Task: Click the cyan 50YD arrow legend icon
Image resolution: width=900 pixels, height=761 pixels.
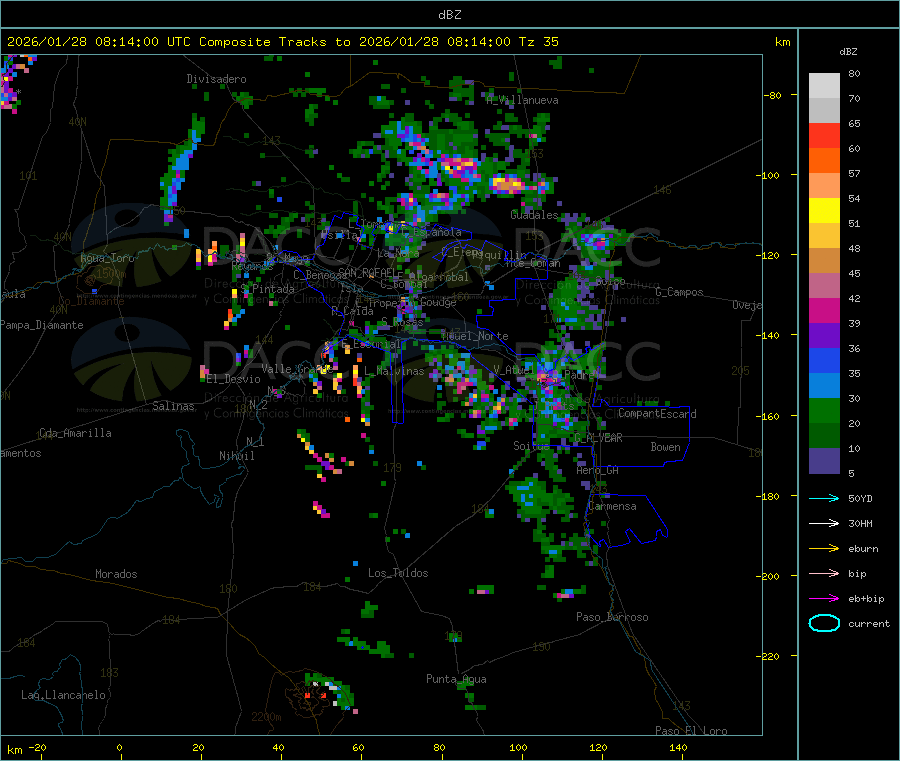Action: pos(824,498)
